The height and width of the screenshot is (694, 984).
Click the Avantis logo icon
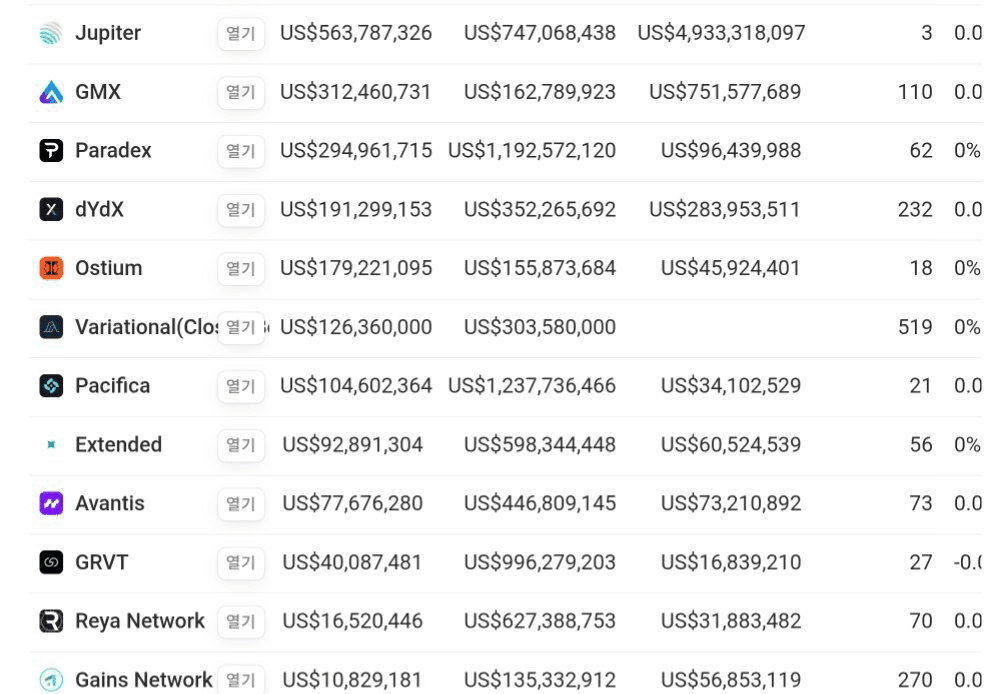[51, 504]
